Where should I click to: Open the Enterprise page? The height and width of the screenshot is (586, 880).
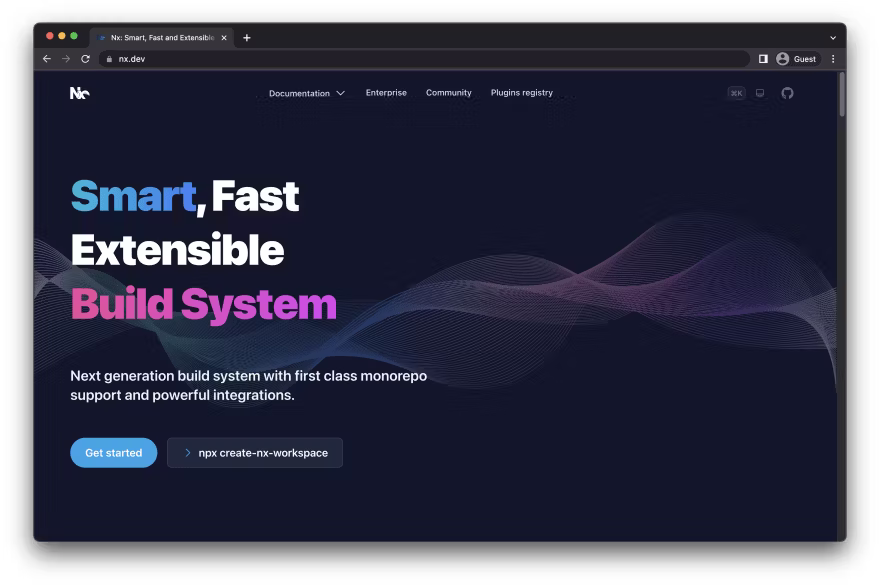386,93
